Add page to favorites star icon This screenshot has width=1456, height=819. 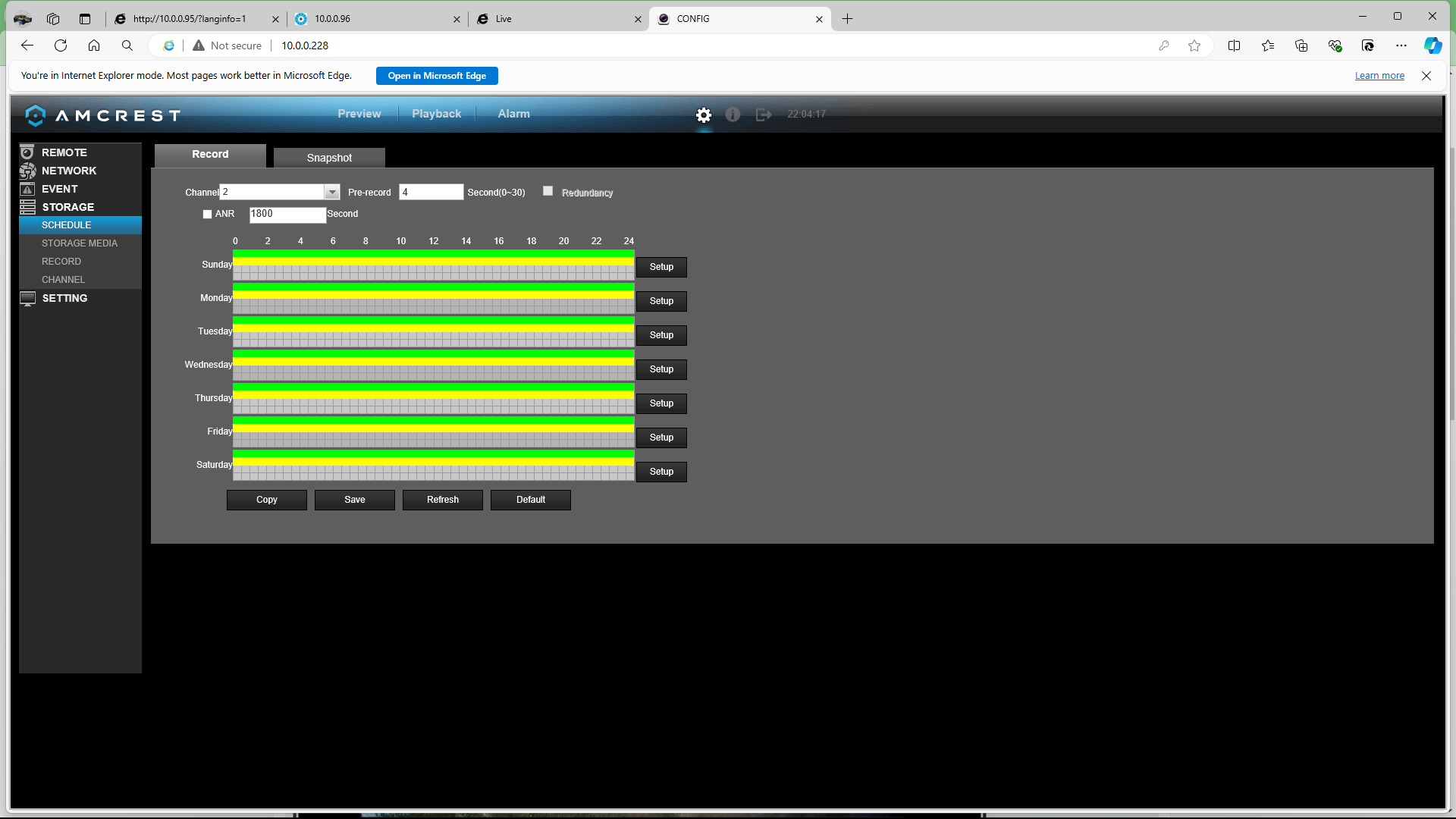pos(1194,45)
